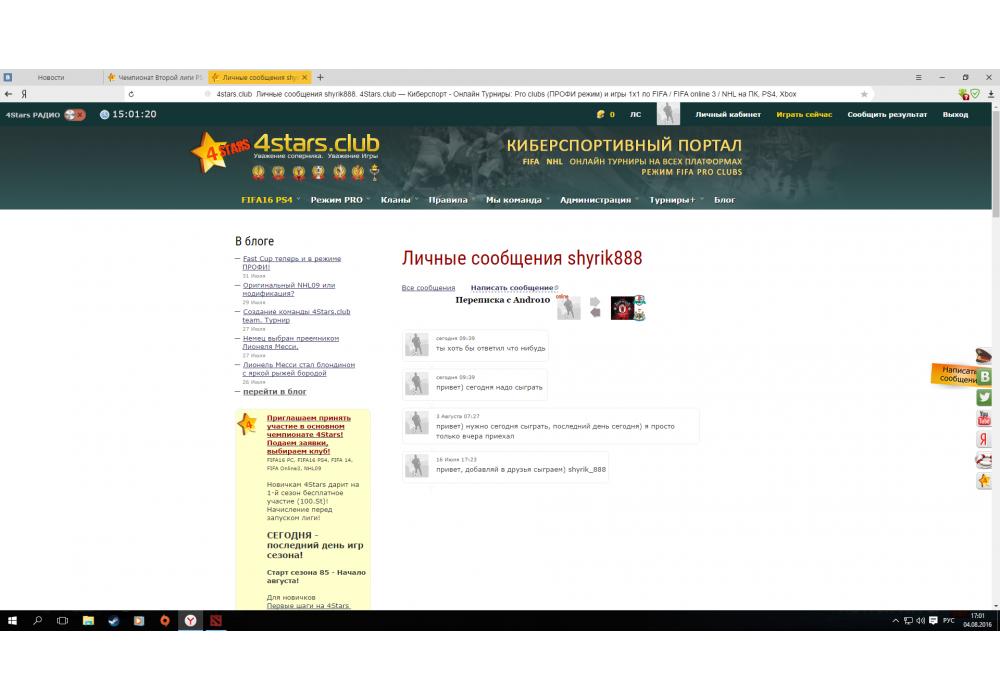Open the Yandex sidebar icon
The image size is (1000, 700).
985,439
